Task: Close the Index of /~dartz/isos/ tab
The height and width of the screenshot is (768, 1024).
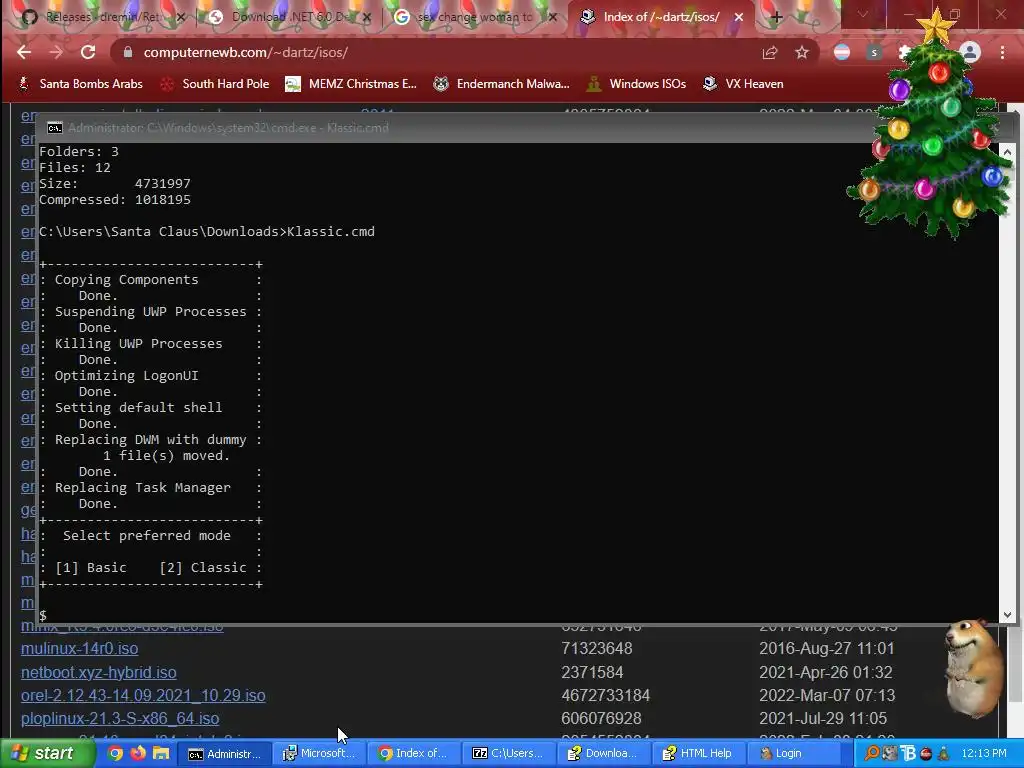Action: (x=739, y=17)
